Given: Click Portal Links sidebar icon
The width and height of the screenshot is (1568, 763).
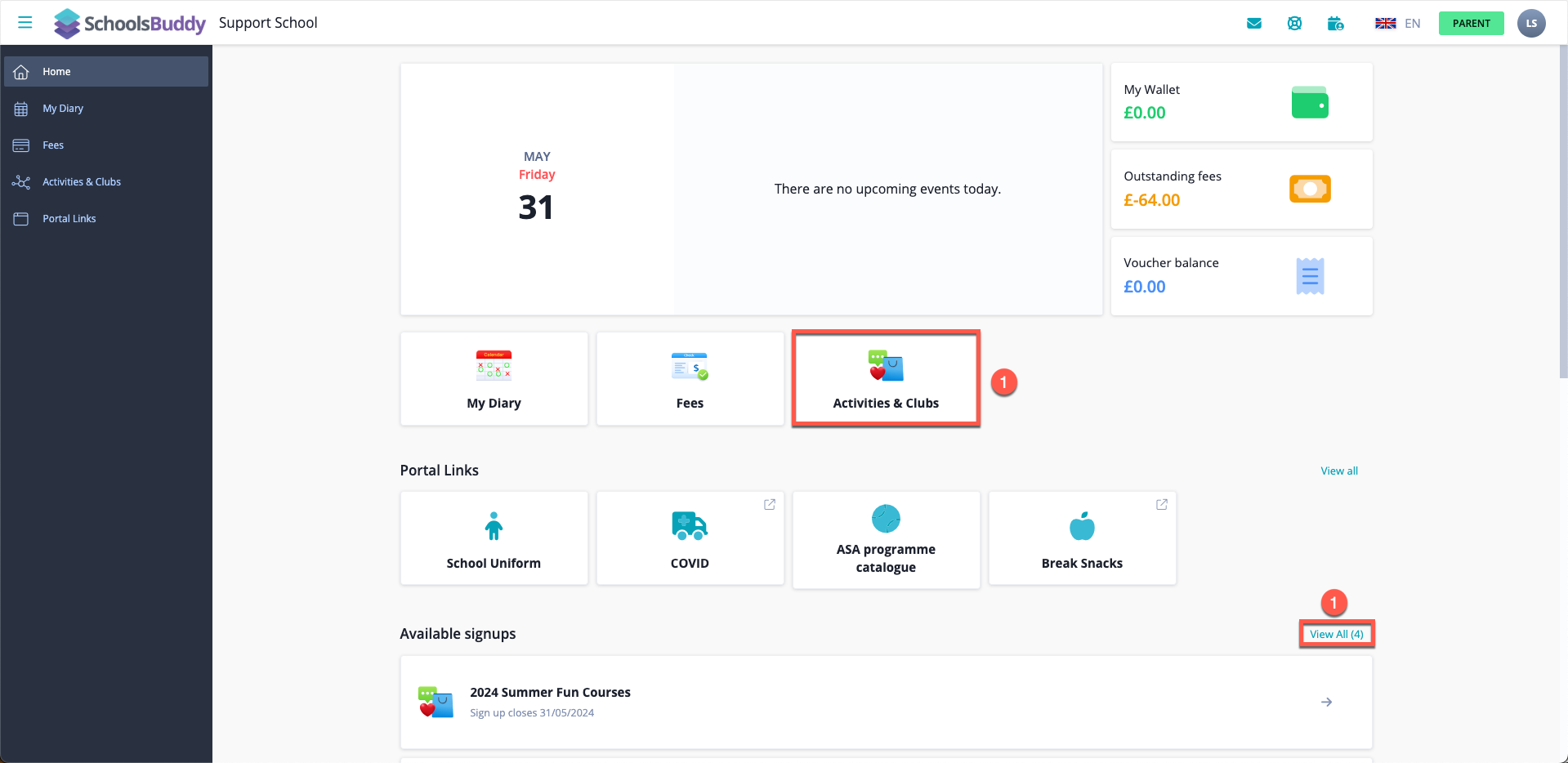Looking at the screenshot, I should click(21, 219).
